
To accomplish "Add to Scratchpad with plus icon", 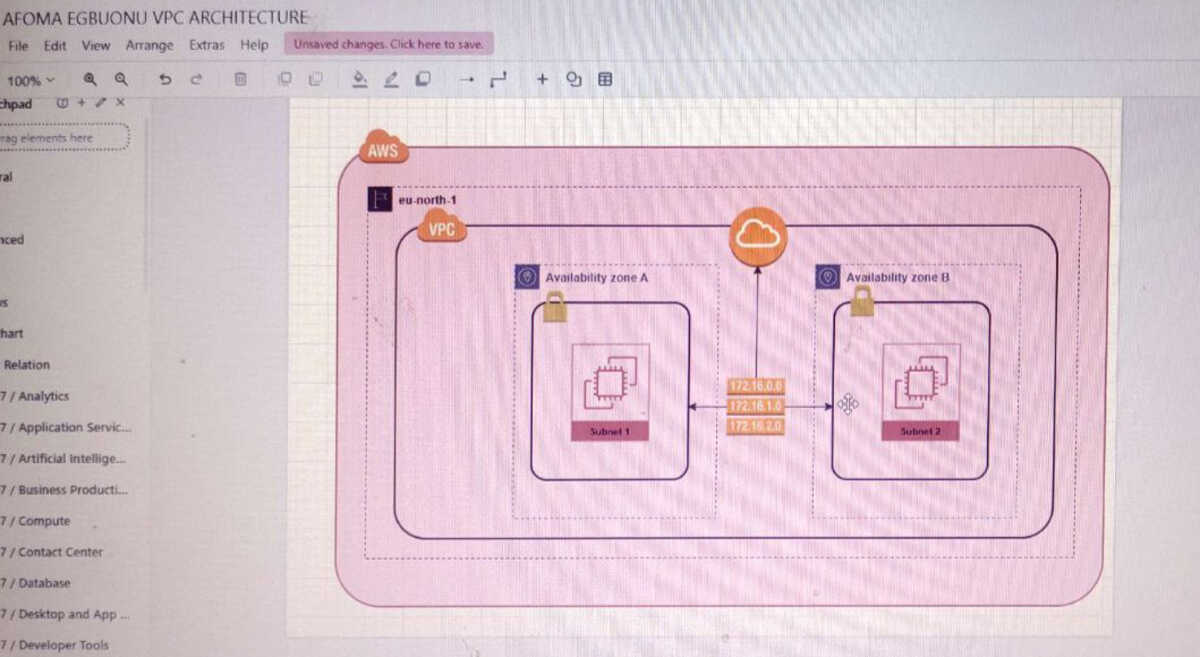I will pyautogui.click(x=82, y=102).
